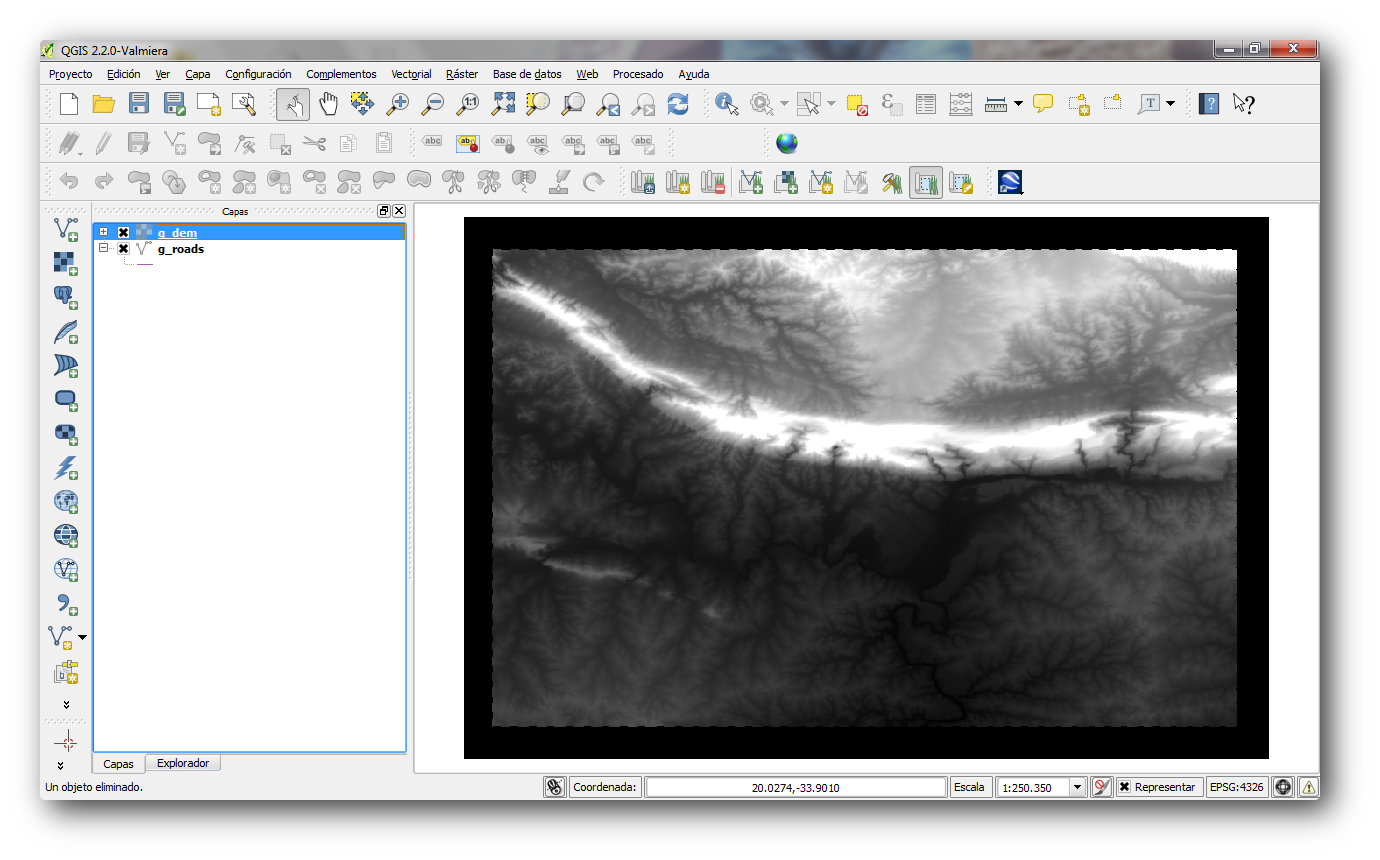Viewport: 1380px width, 860px height.
Task: Click the Google Earth plugin icon
Action: [1010, 182]
